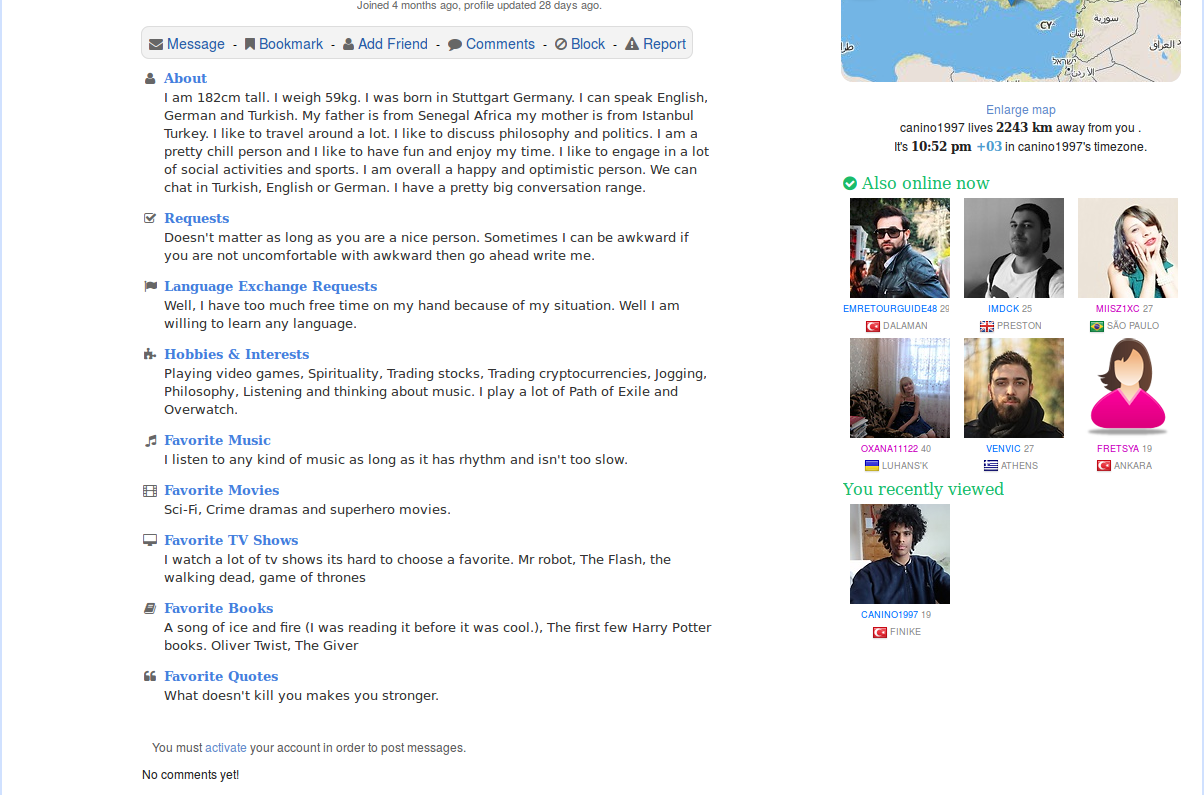Open MIISZ1XC's profile photo
Image resolution: width=1204 pixels, height=795 pixels.
point(1128,248)
